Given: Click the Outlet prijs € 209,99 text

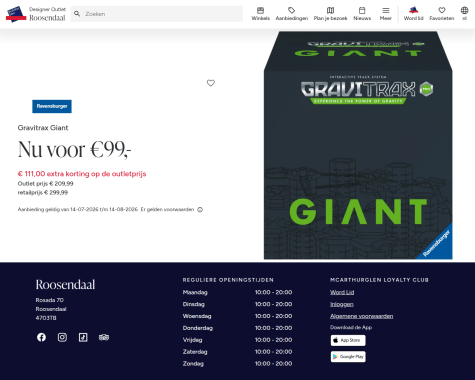Looking at the screenshot, I should 45,184.
